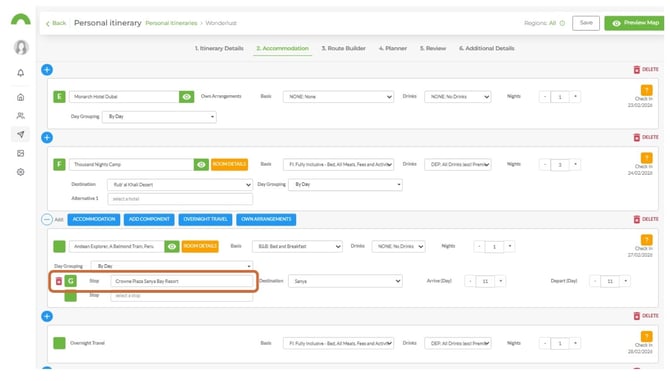The image size is (670, 381).
Task: Click the Alternative 1 select a hotel field
Action: (x=180, y=199)
